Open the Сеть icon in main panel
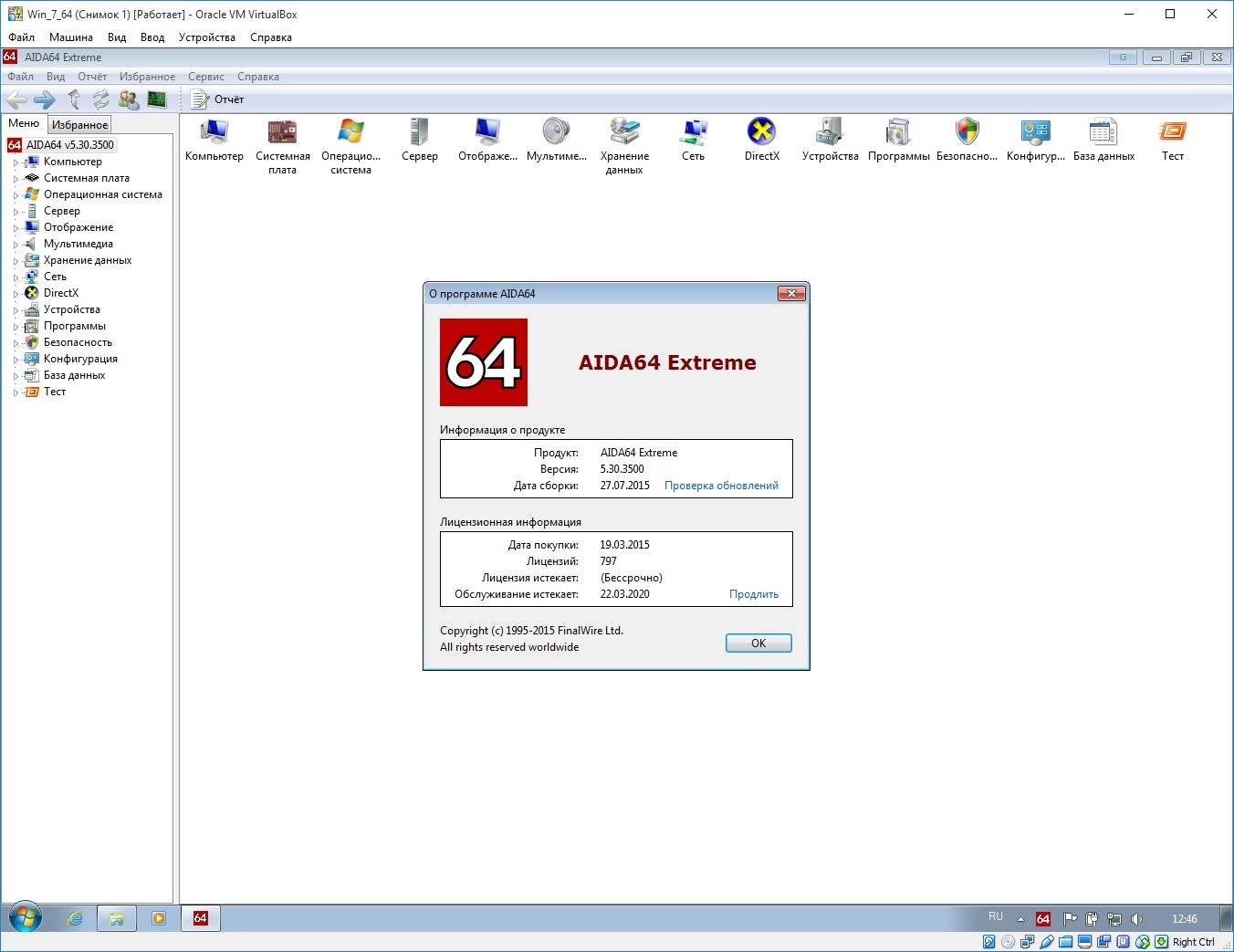This screenshot has width=1234, height=952. [693, 132]
